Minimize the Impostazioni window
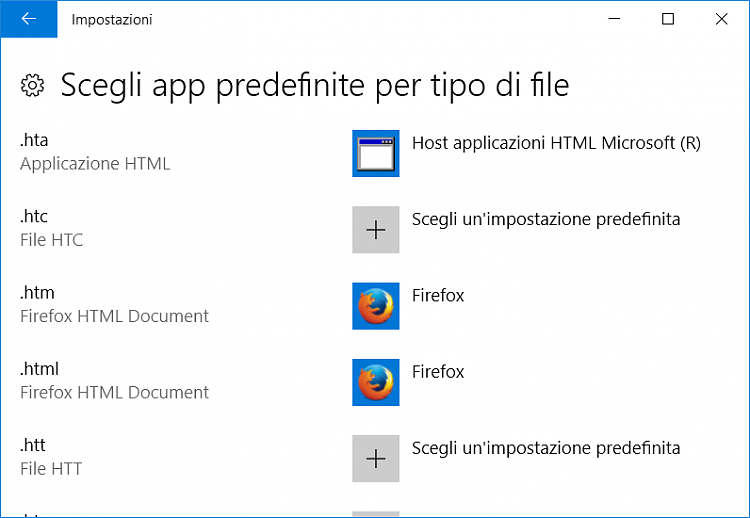The height and width of the screenshot is (518, 750). click(614, 19)
